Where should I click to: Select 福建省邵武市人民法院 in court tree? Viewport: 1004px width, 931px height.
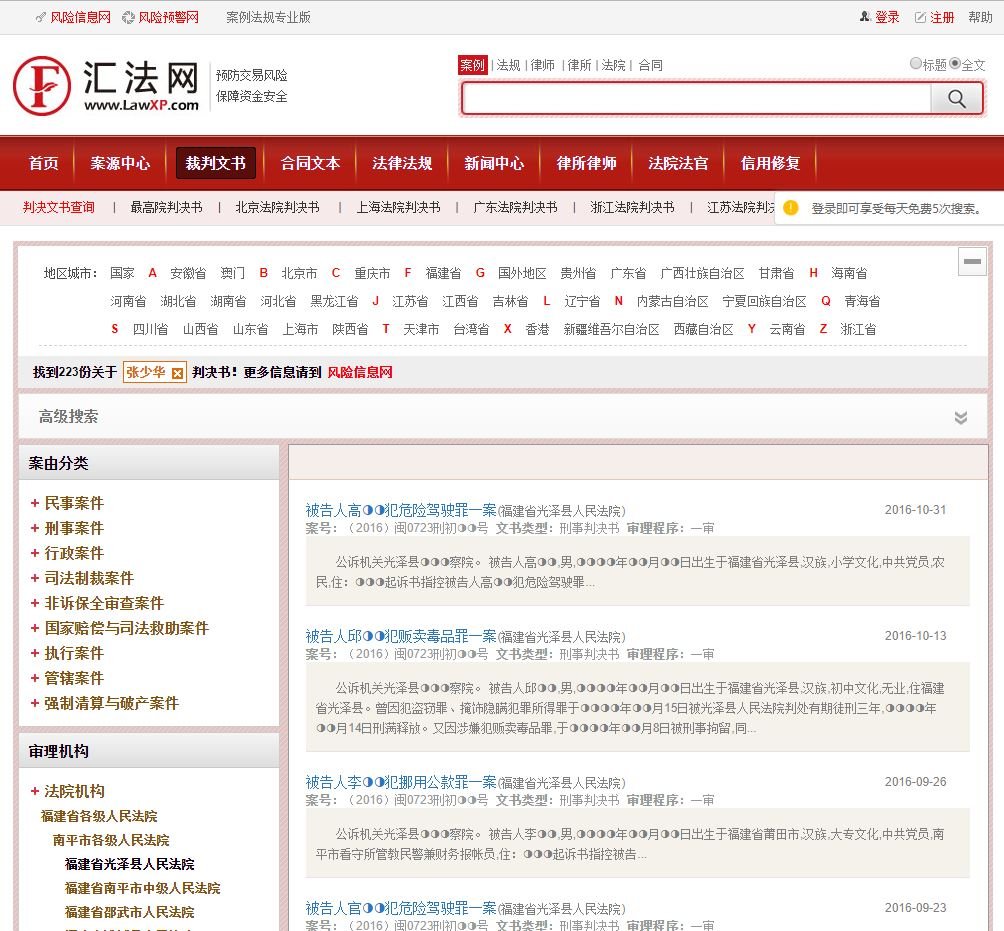(129, 912)
